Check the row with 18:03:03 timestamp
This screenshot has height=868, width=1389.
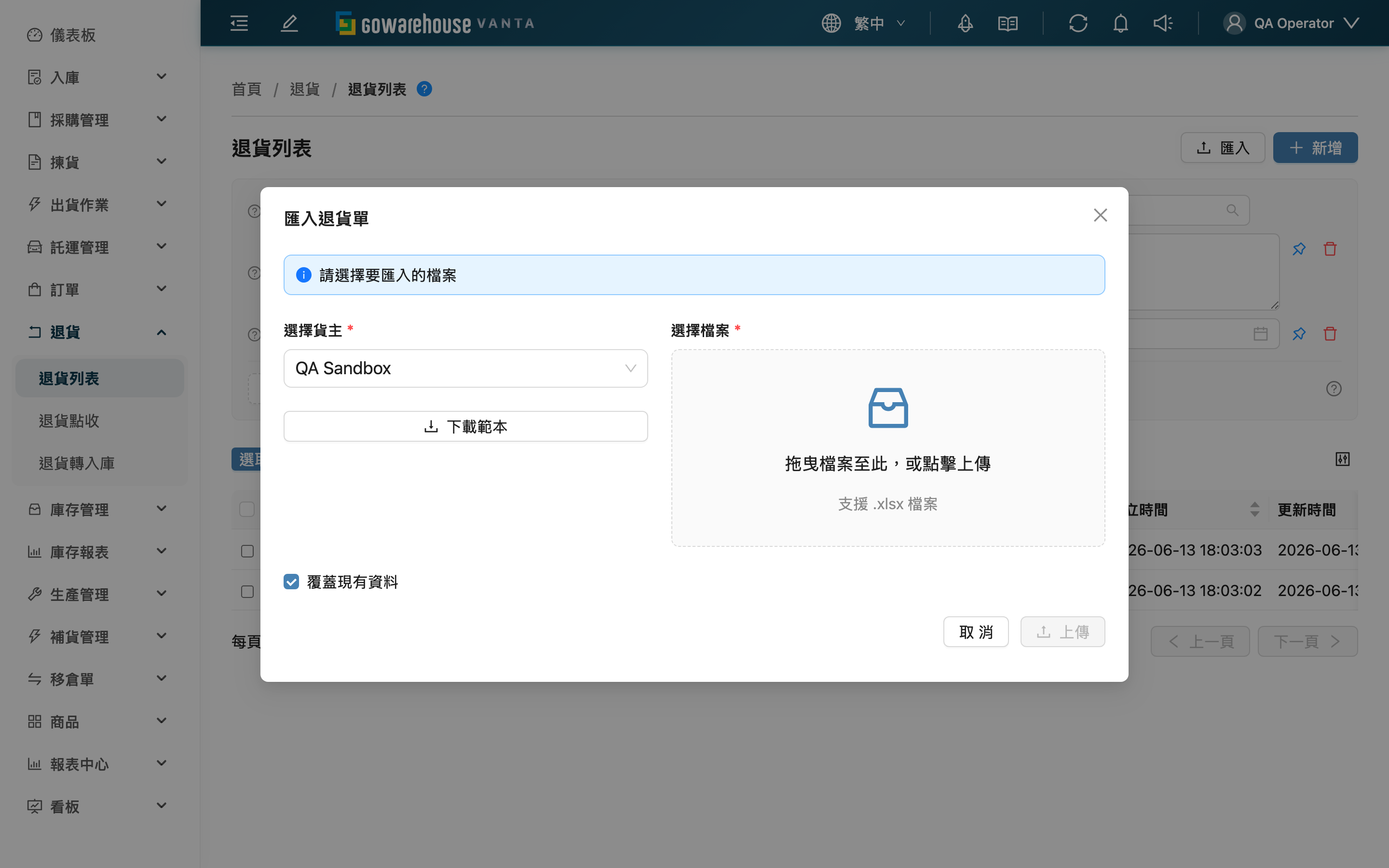pos(247,551)
